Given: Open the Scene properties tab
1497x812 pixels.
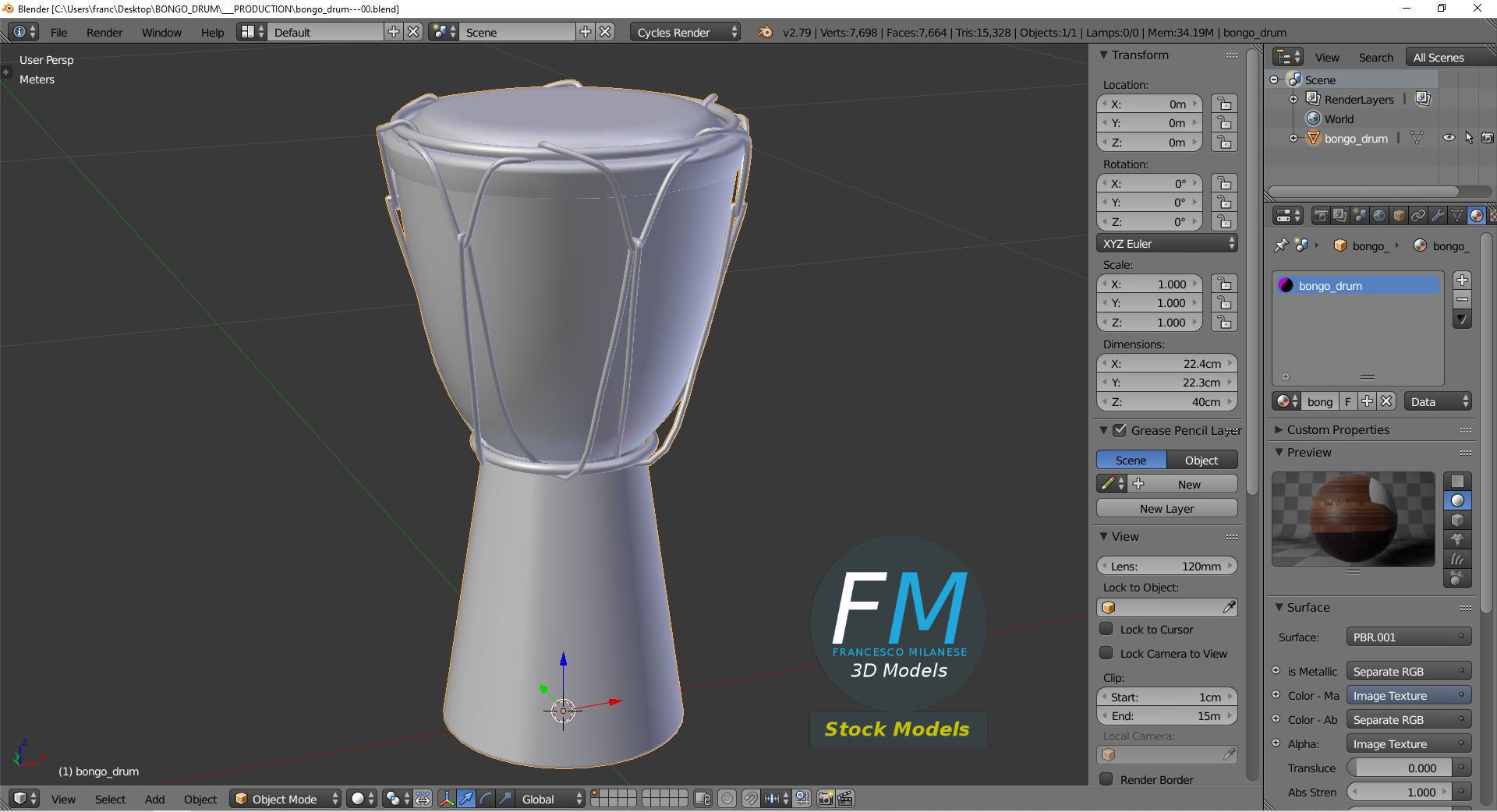Looking at the screenshot, I should 1360,215.
